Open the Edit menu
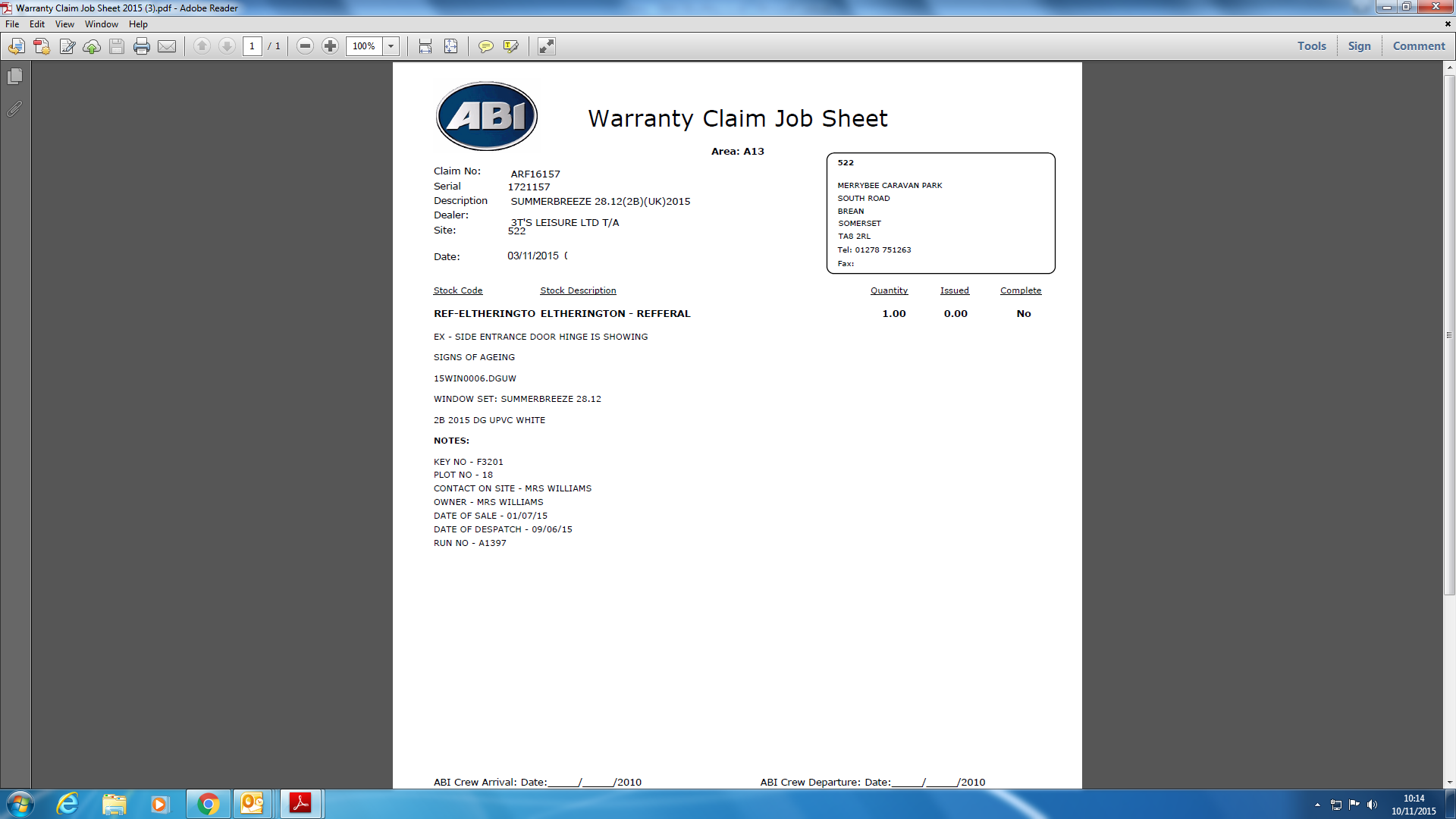 [x=36, y=24]
